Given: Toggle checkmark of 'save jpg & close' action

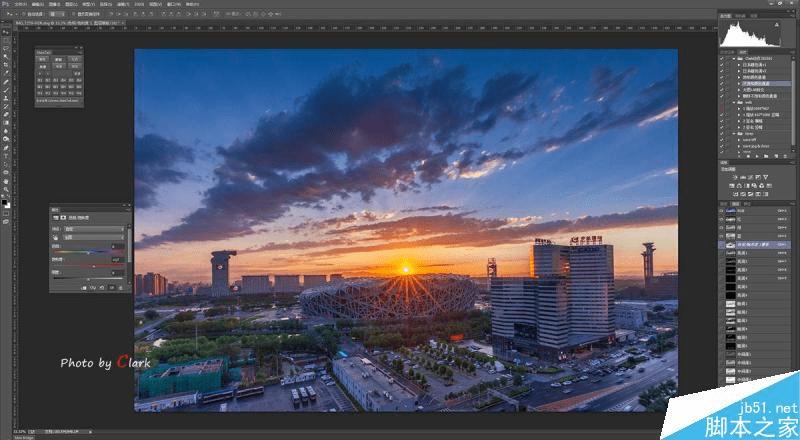Looking at the screenshot, I should pyautogui.click(x=721, y=146).
